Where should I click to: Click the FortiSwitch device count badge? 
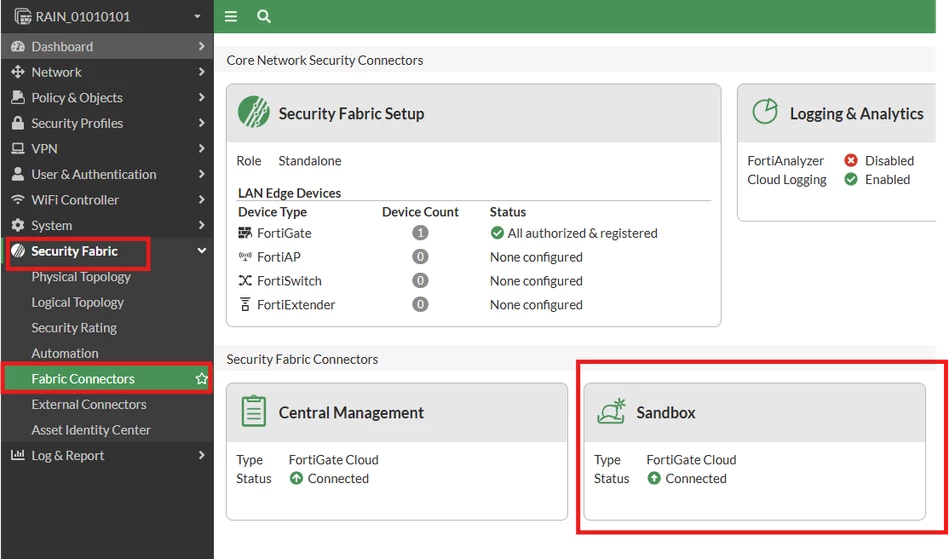420,281
